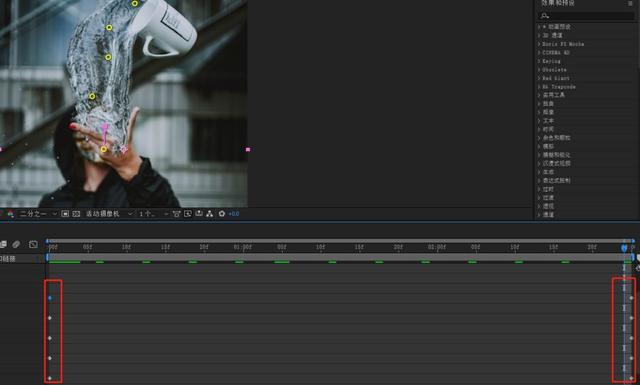This screenshot has width=640, height=385.
Task: Open the resolution dropdown showing 二分之一
Action: click(x=38, y=214)
